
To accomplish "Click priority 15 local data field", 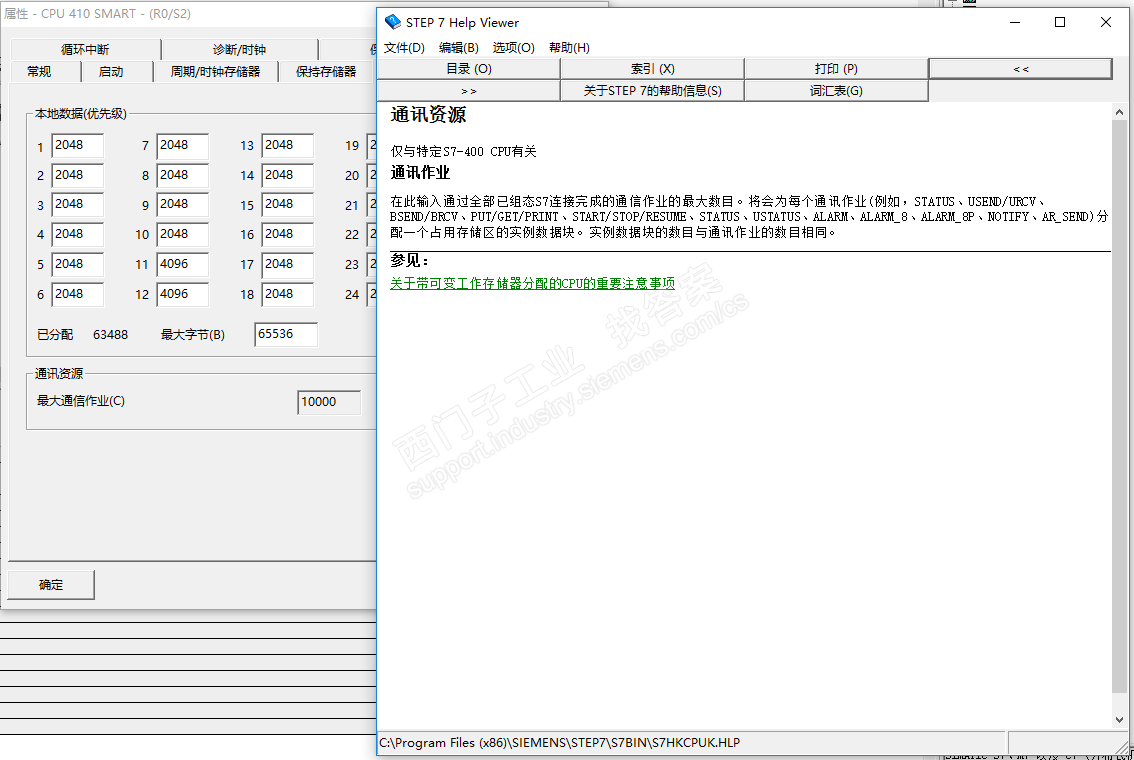I will (x=287, y=205).
